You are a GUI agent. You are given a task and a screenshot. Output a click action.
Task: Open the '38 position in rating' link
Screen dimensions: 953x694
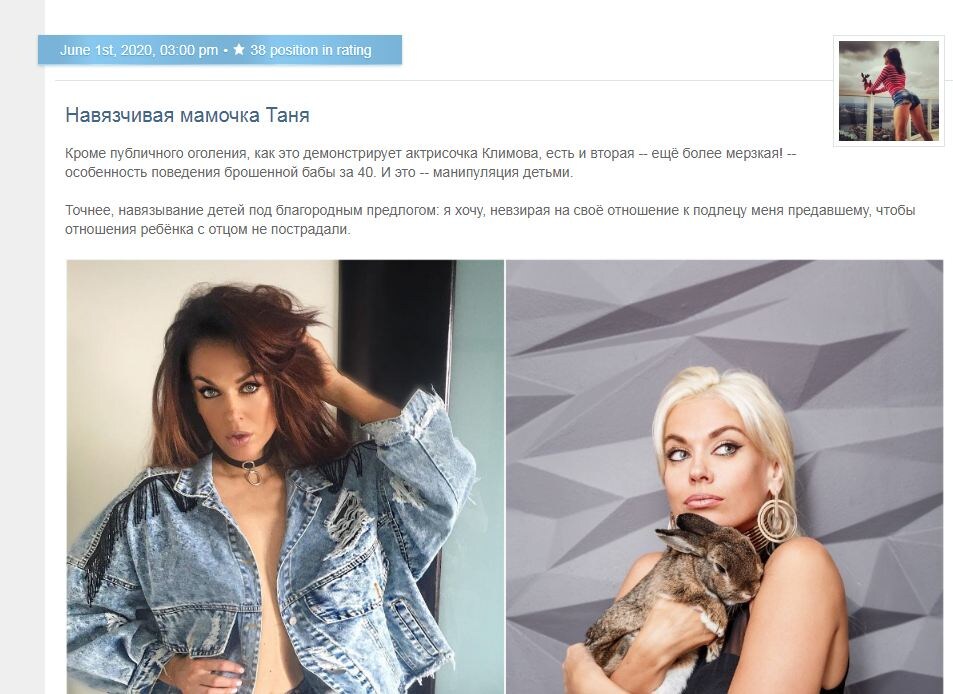tap(311, 50)
